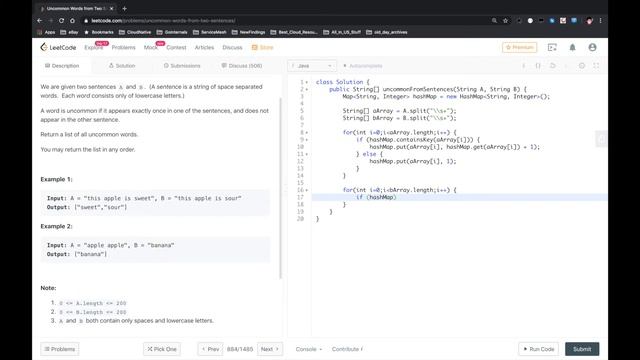Viewport: 640px width, 360px height.
Task: Open the NewFindings bookmarks folder
Action: tap(249, 32)
